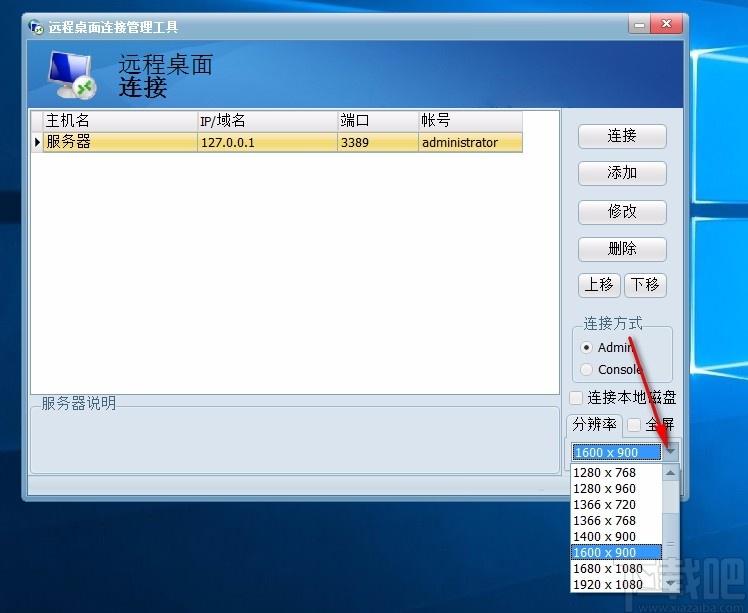Click the row indicator arrow beside 服务器
This screenshot has width=748, height=613.
[37, 143]
